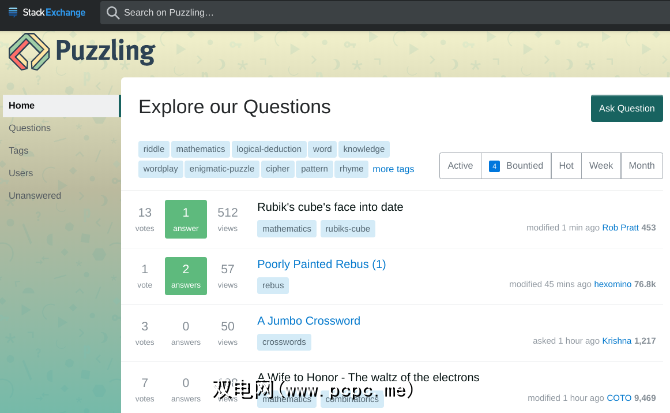Open Questions in the sidebar
This screenshot has width=670, height=413.
click(x=29, y=128)
